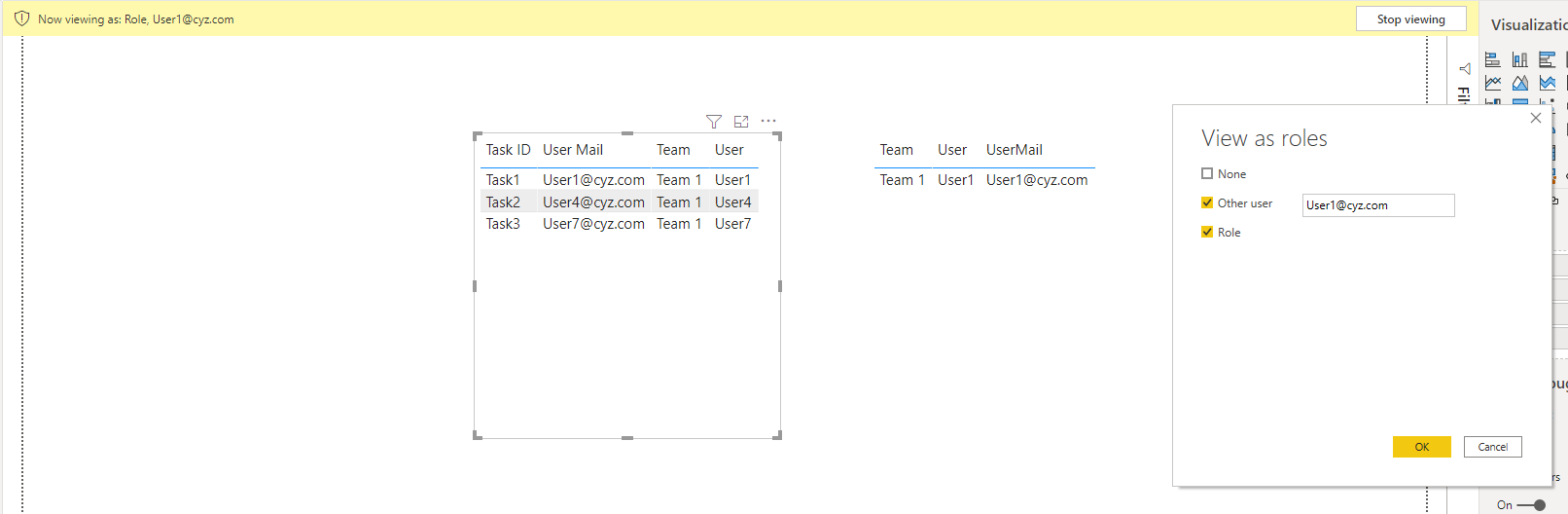The image size is (1568, 514).
Task: Select the Task2 cell
Action: tap(503, 202)
